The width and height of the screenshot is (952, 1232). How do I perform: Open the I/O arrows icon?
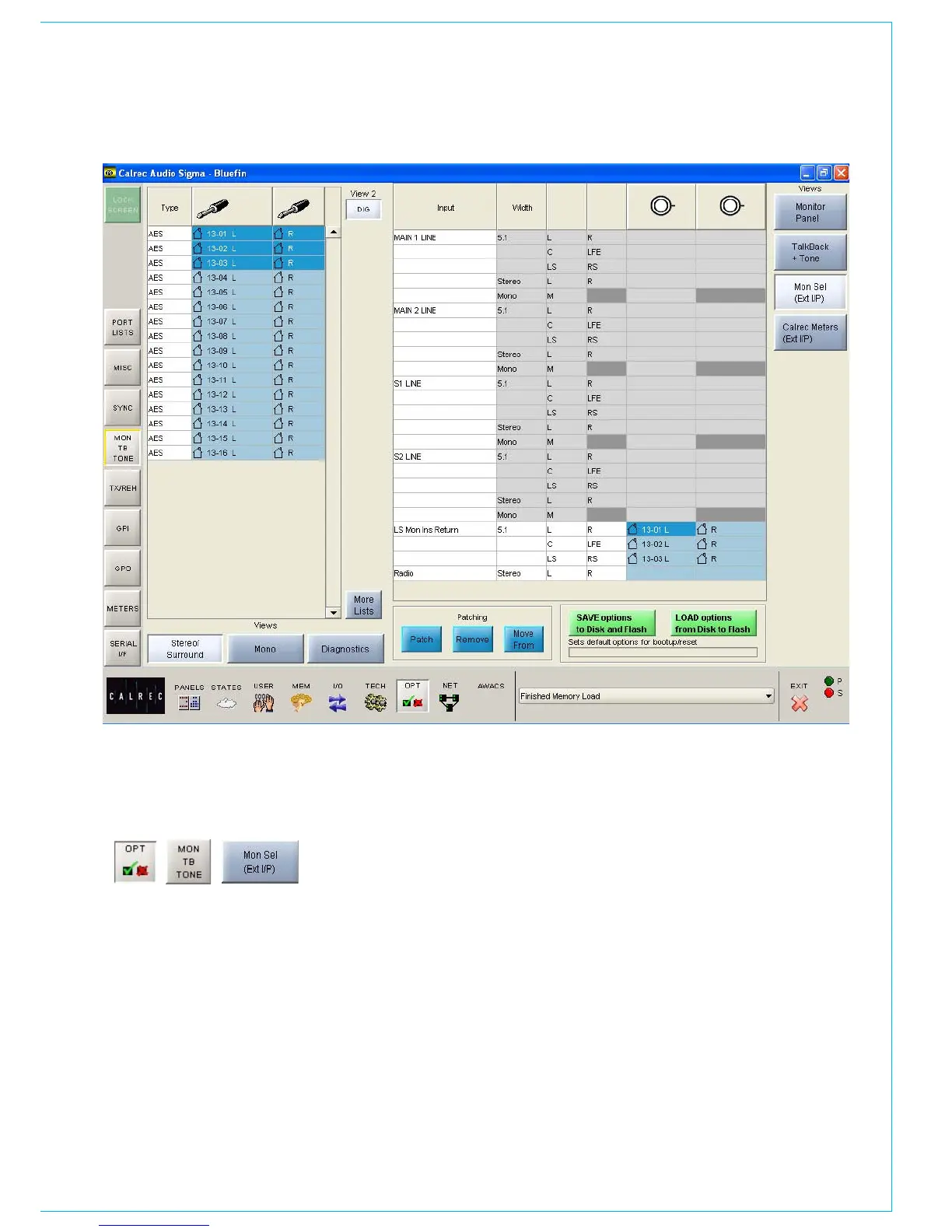click(338, 698)
